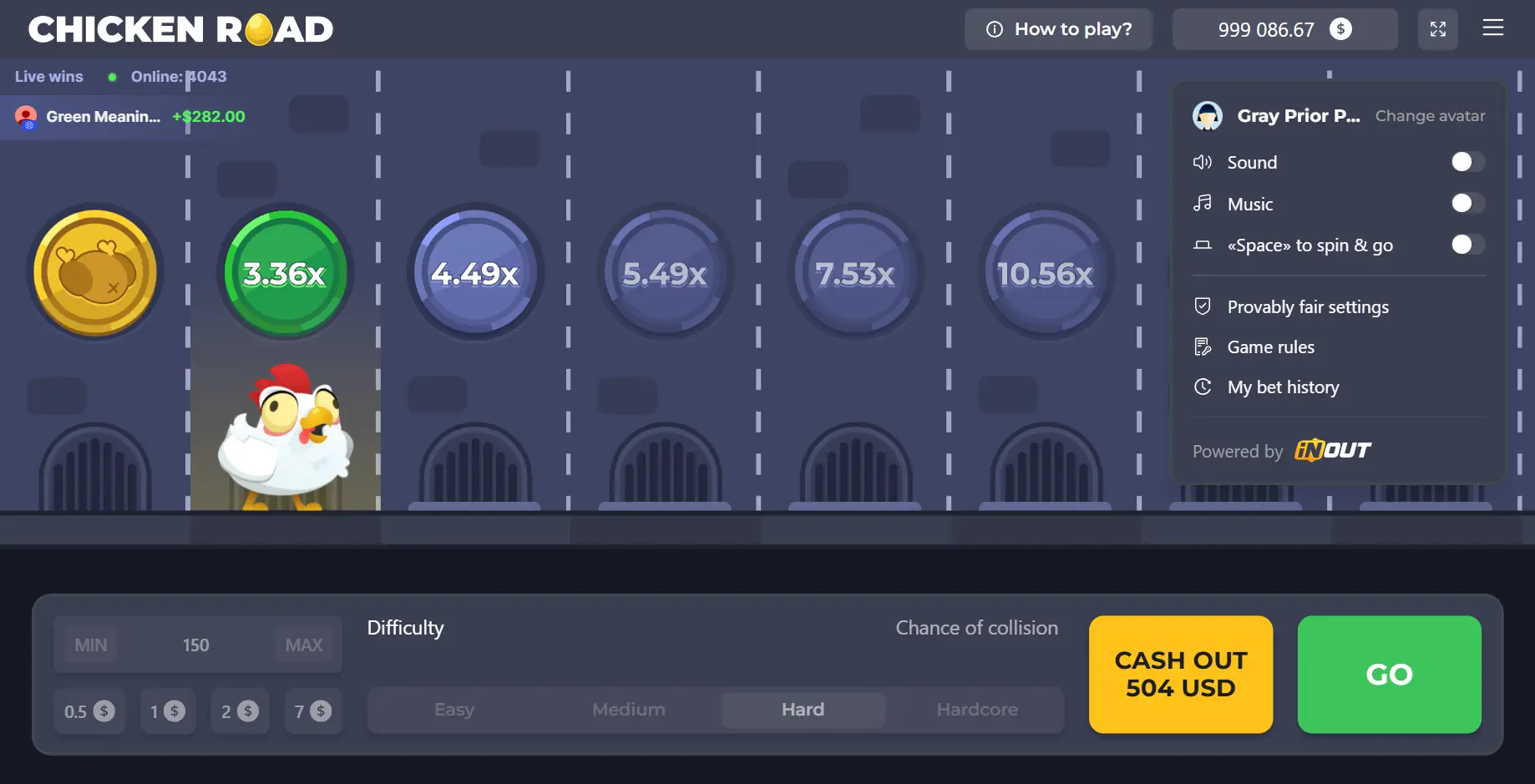Open Provably fair settings via shield icon

pos(1203,306)
